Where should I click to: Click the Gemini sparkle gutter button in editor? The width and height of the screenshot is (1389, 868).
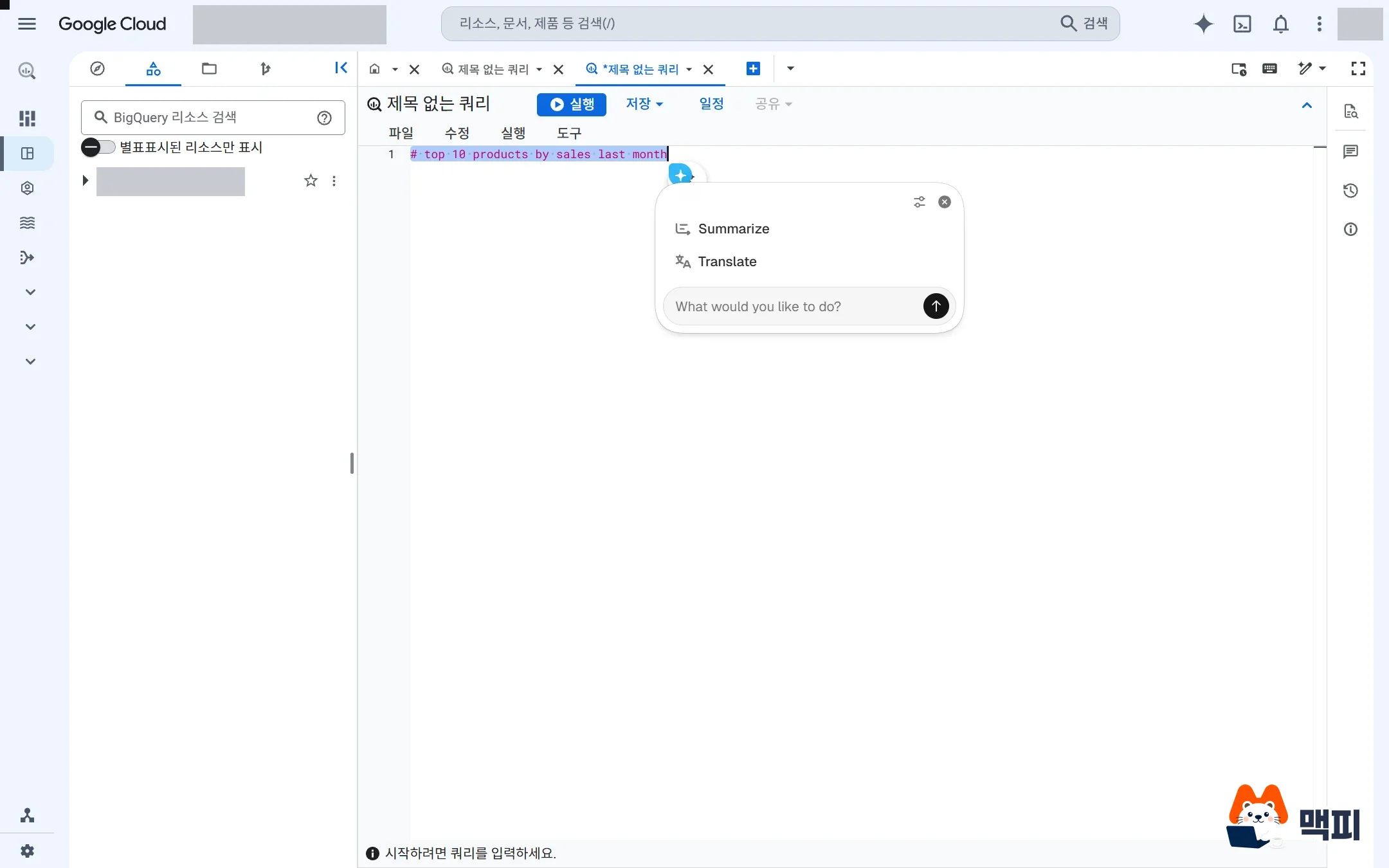click(x=681, y=174)
